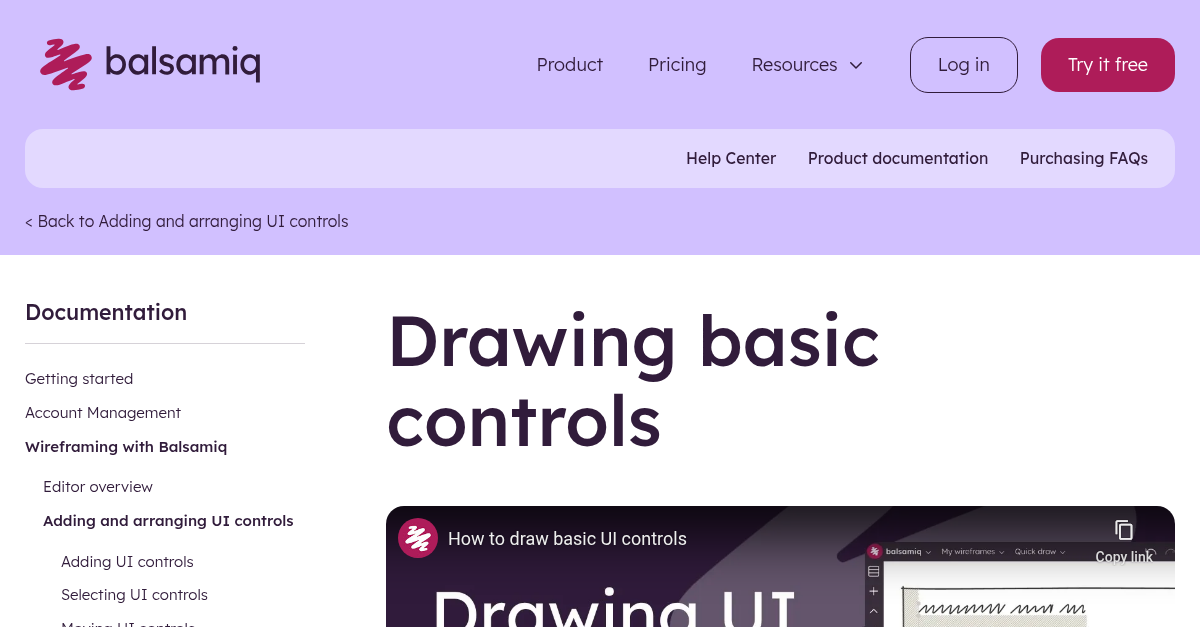Expand the Getting started section
Viewport: 1200px width, 627px height.
(x=79, y=379)
